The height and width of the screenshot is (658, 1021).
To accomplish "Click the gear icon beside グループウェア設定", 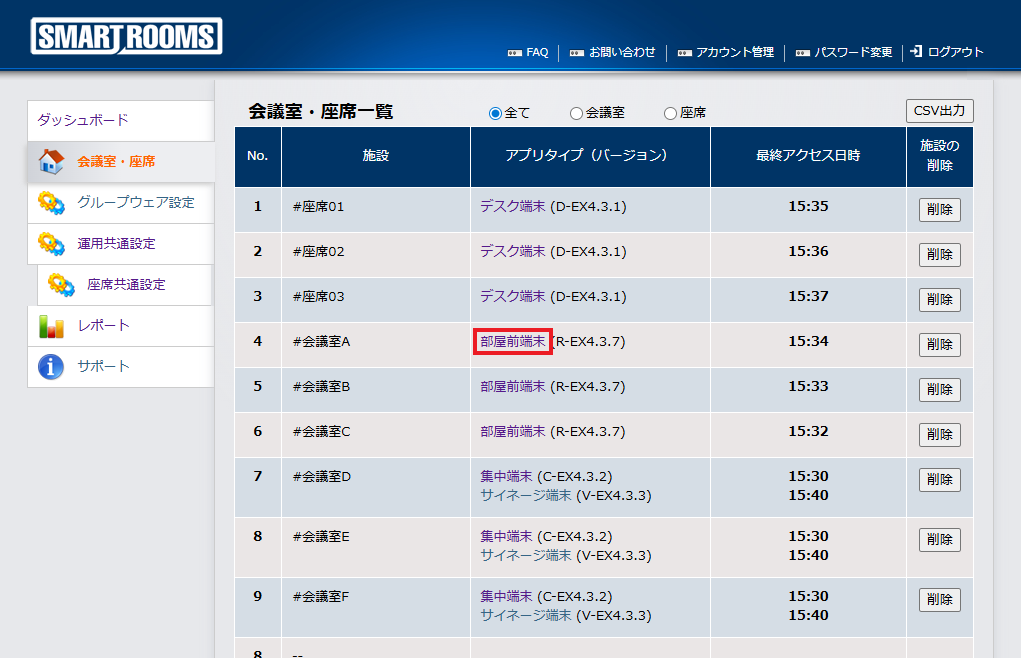I will 51,203.
